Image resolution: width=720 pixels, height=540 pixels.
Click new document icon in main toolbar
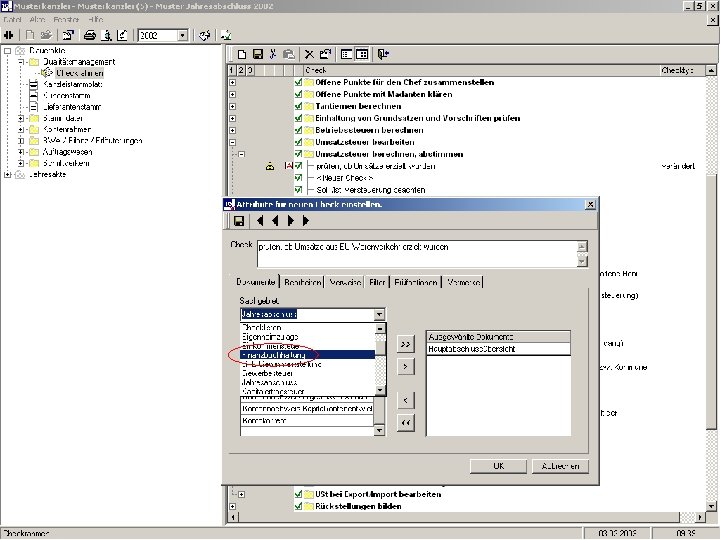pyautogui.click(x=30, y=35)
